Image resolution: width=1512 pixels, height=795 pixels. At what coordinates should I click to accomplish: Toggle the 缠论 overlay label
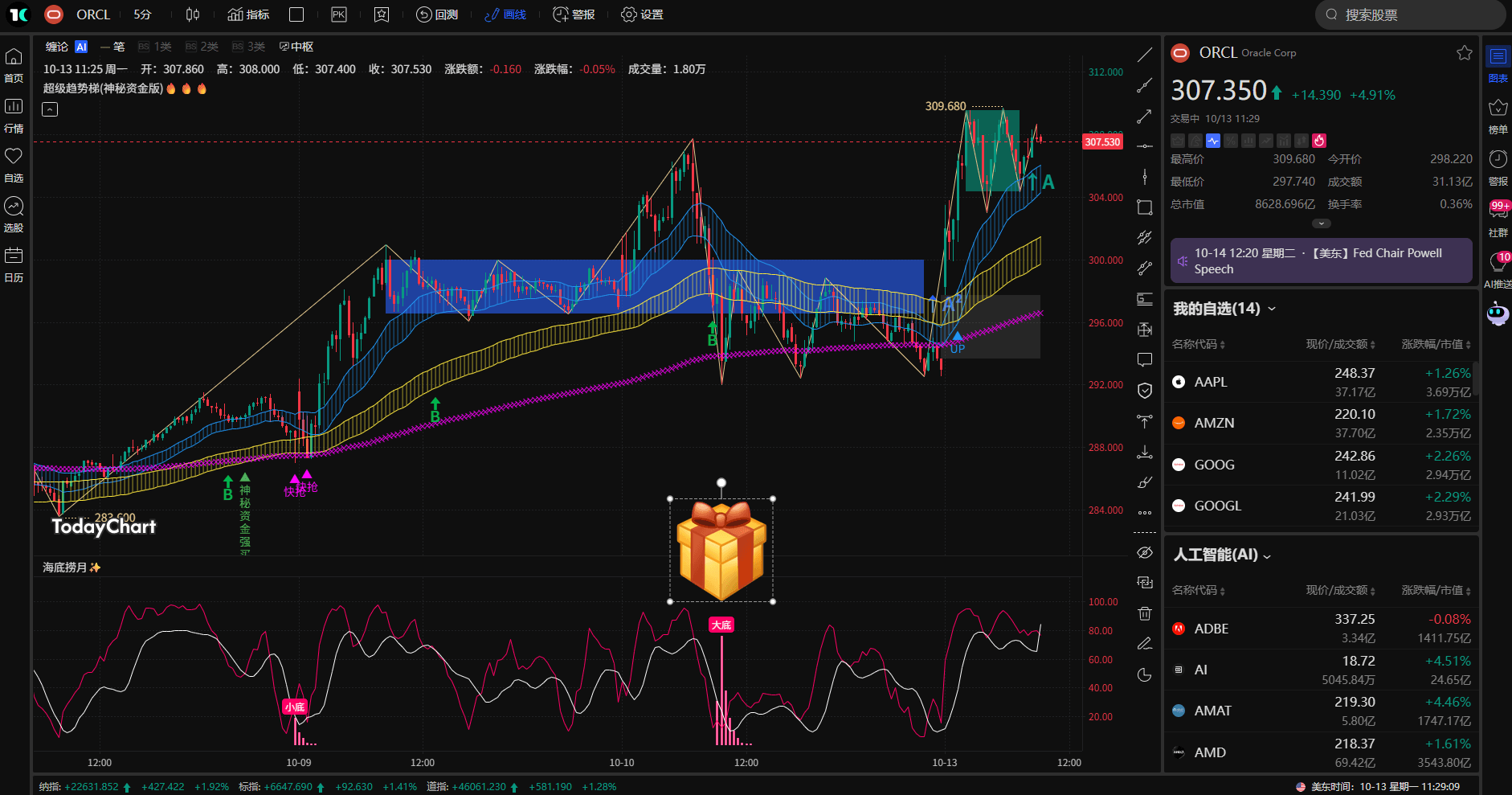[x=56, y=46]
